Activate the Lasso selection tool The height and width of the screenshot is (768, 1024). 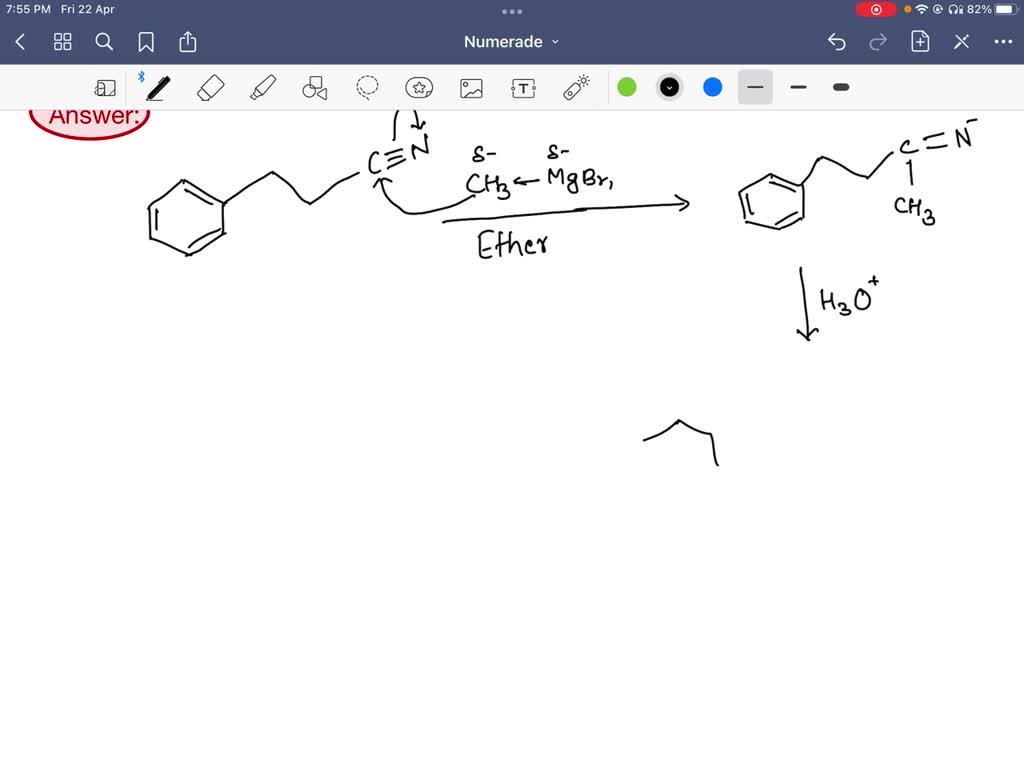pos(367,87)
